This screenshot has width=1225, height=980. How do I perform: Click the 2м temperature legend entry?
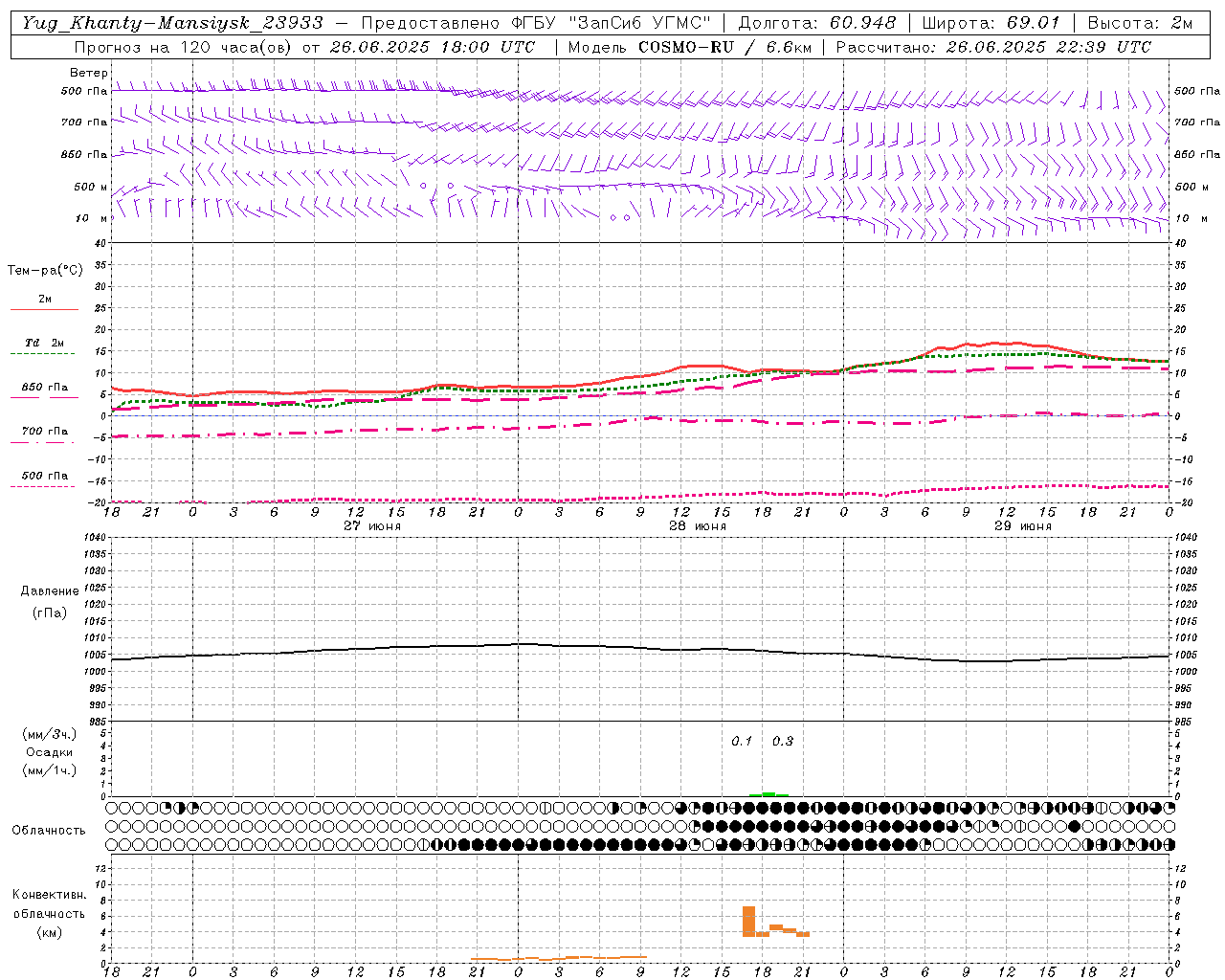(x=44, y=300)
